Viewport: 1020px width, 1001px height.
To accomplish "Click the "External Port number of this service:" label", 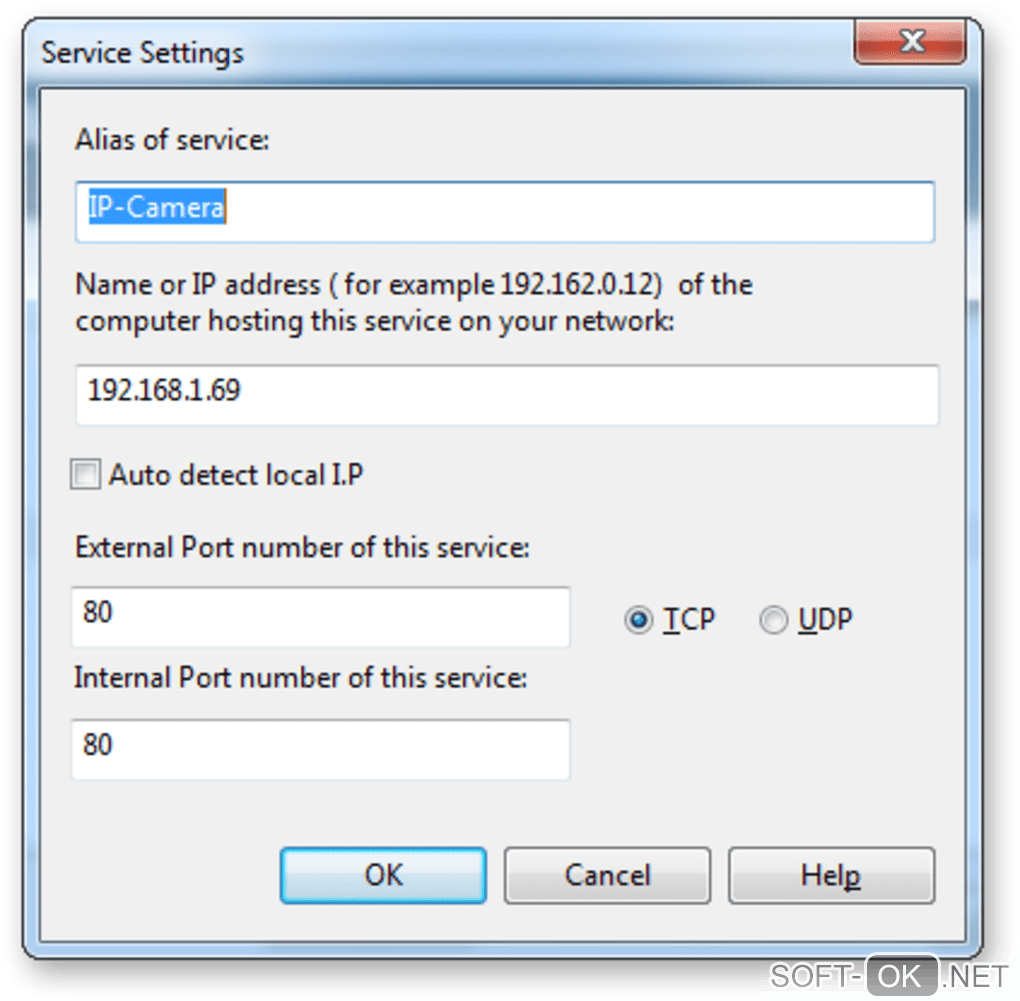I will (301, 548).
